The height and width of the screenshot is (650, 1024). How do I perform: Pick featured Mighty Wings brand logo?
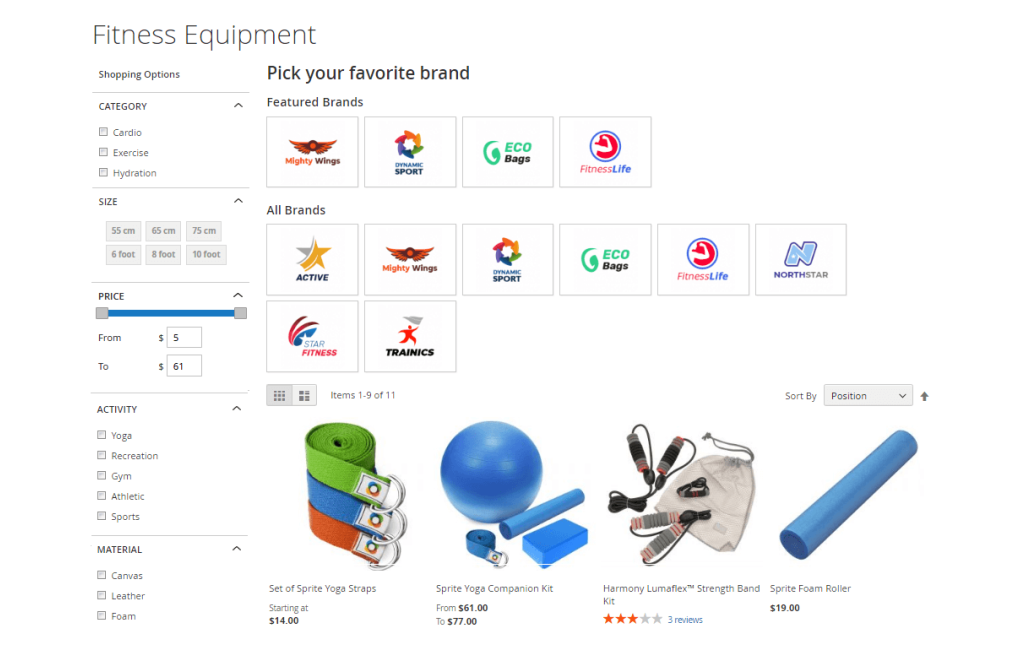click(x=312, y=152)
